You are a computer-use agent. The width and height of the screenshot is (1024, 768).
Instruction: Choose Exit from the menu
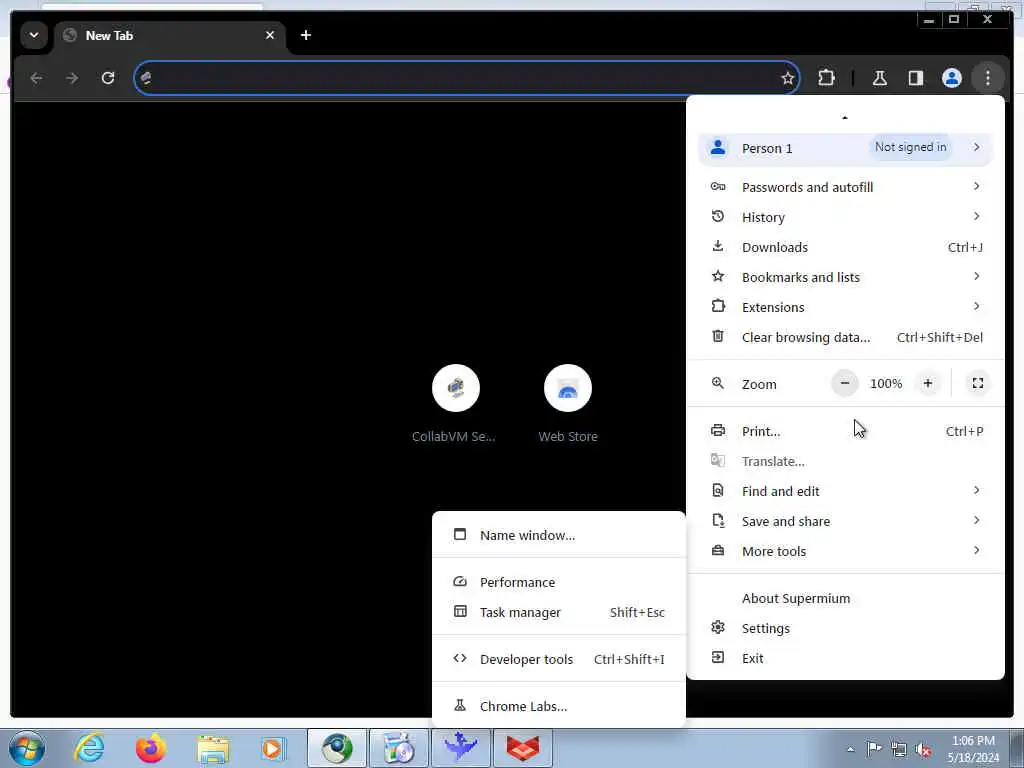click(845, 659)
